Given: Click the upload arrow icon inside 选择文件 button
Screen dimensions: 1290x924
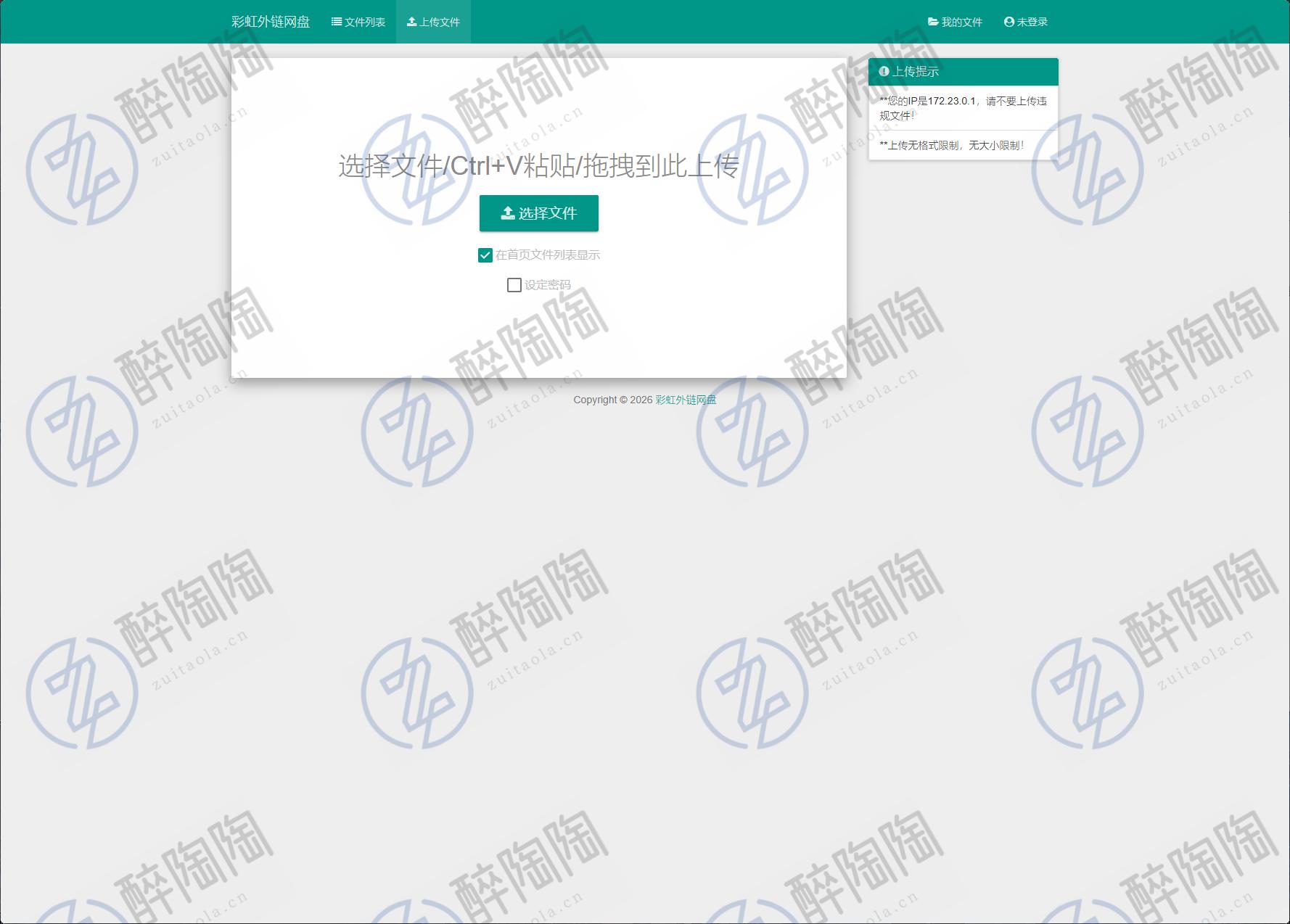Looking at the screenshot, I should (x=508, y=213).
